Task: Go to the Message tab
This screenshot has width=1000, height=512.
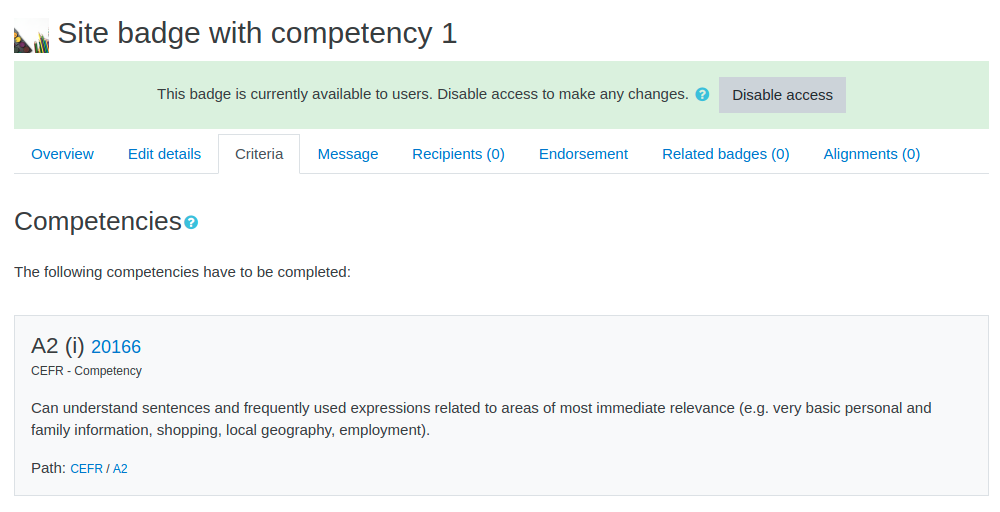Action: [x=348, y=154]
